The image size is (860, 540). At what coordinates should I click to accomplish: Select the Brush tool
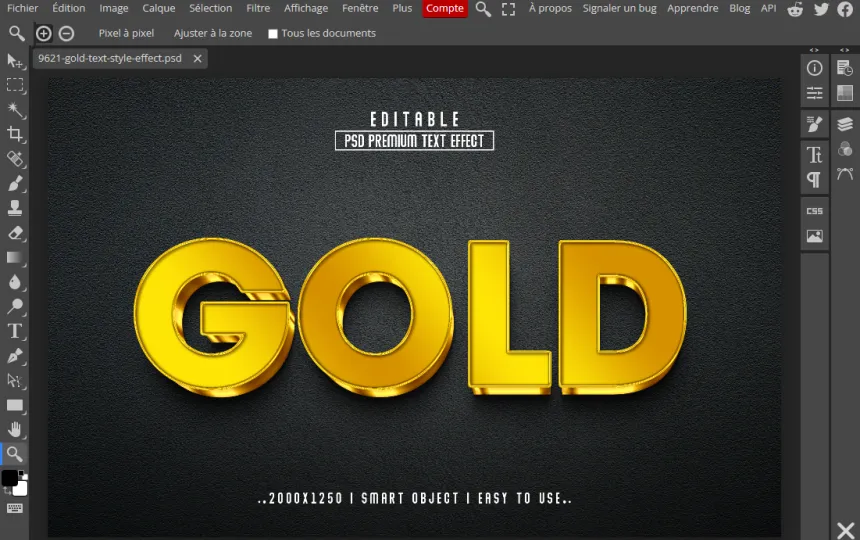[15, 183]
